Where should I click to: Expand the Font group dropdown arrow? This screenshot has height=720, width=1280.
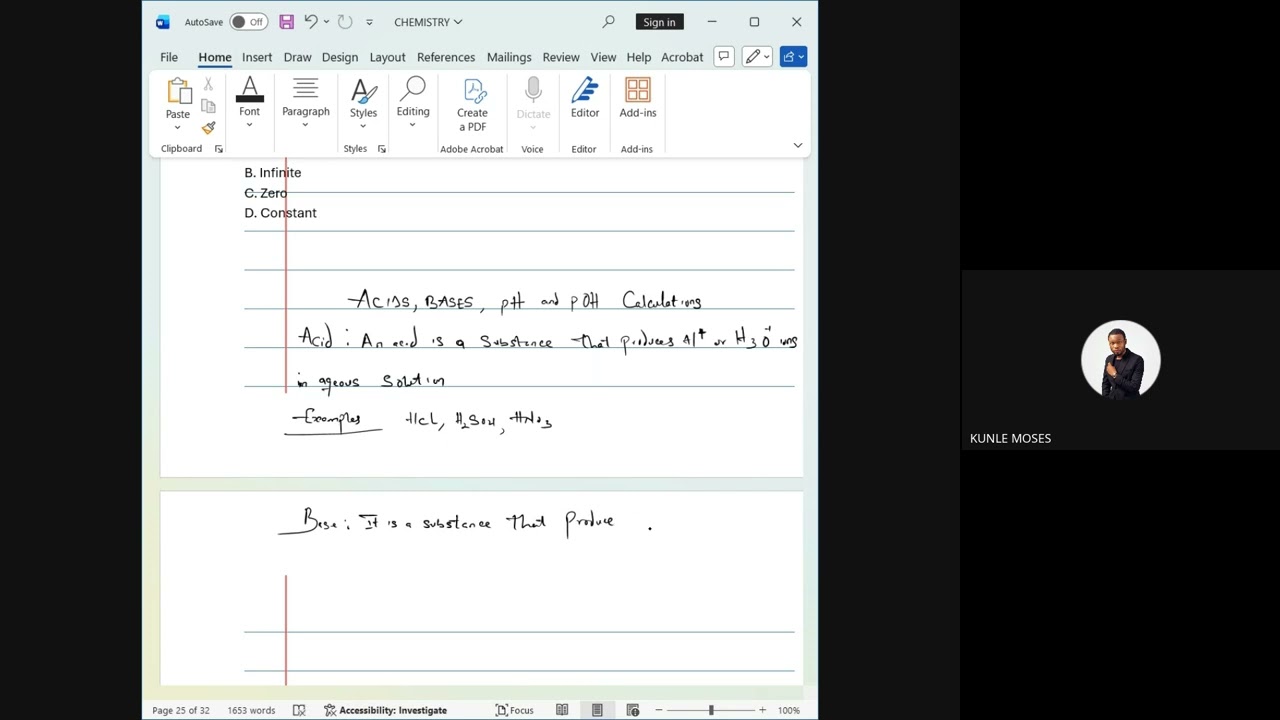(249, 125)
